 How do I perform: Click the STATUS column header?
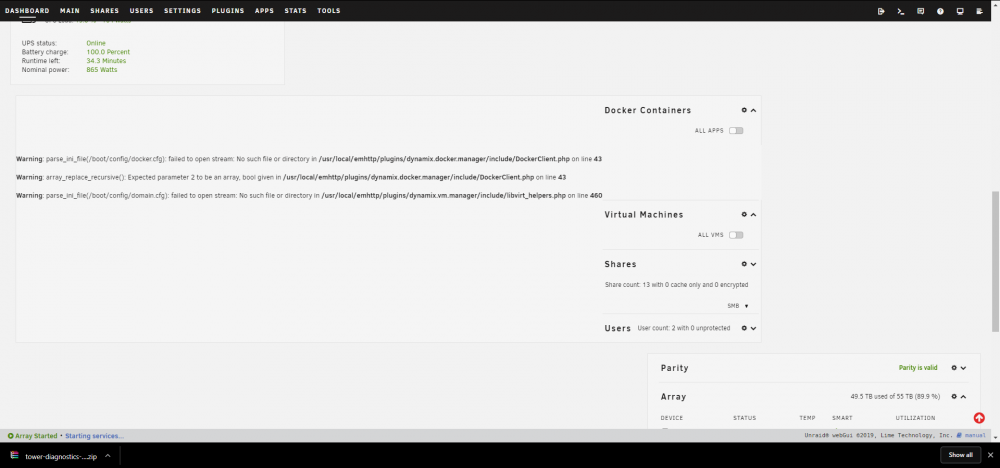[745, 418]
